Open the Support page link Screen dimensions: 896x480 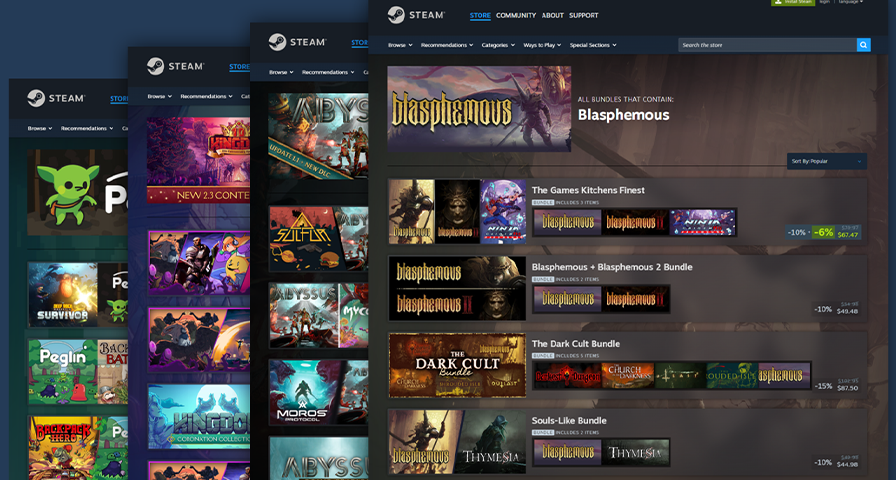pos(584,16)
